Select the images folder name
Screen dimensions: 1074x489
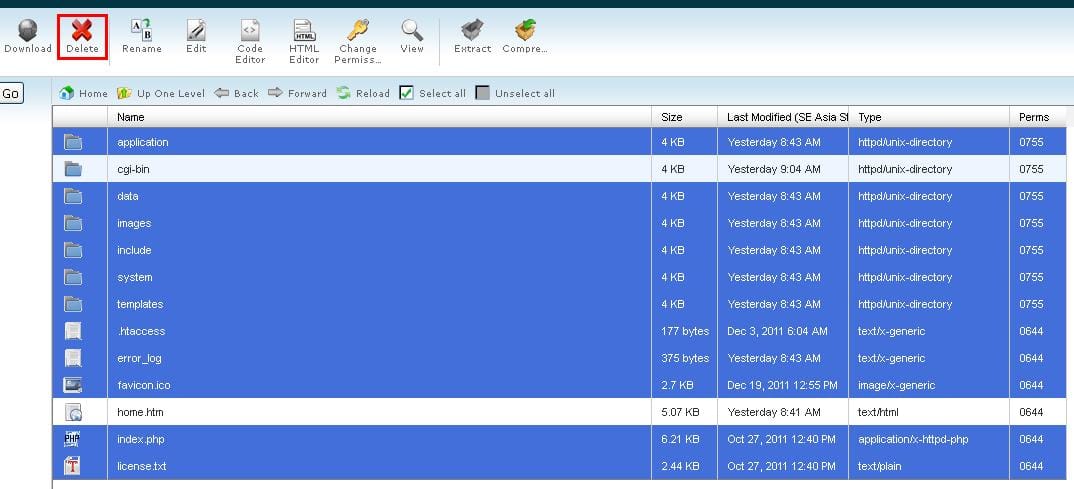134,223
